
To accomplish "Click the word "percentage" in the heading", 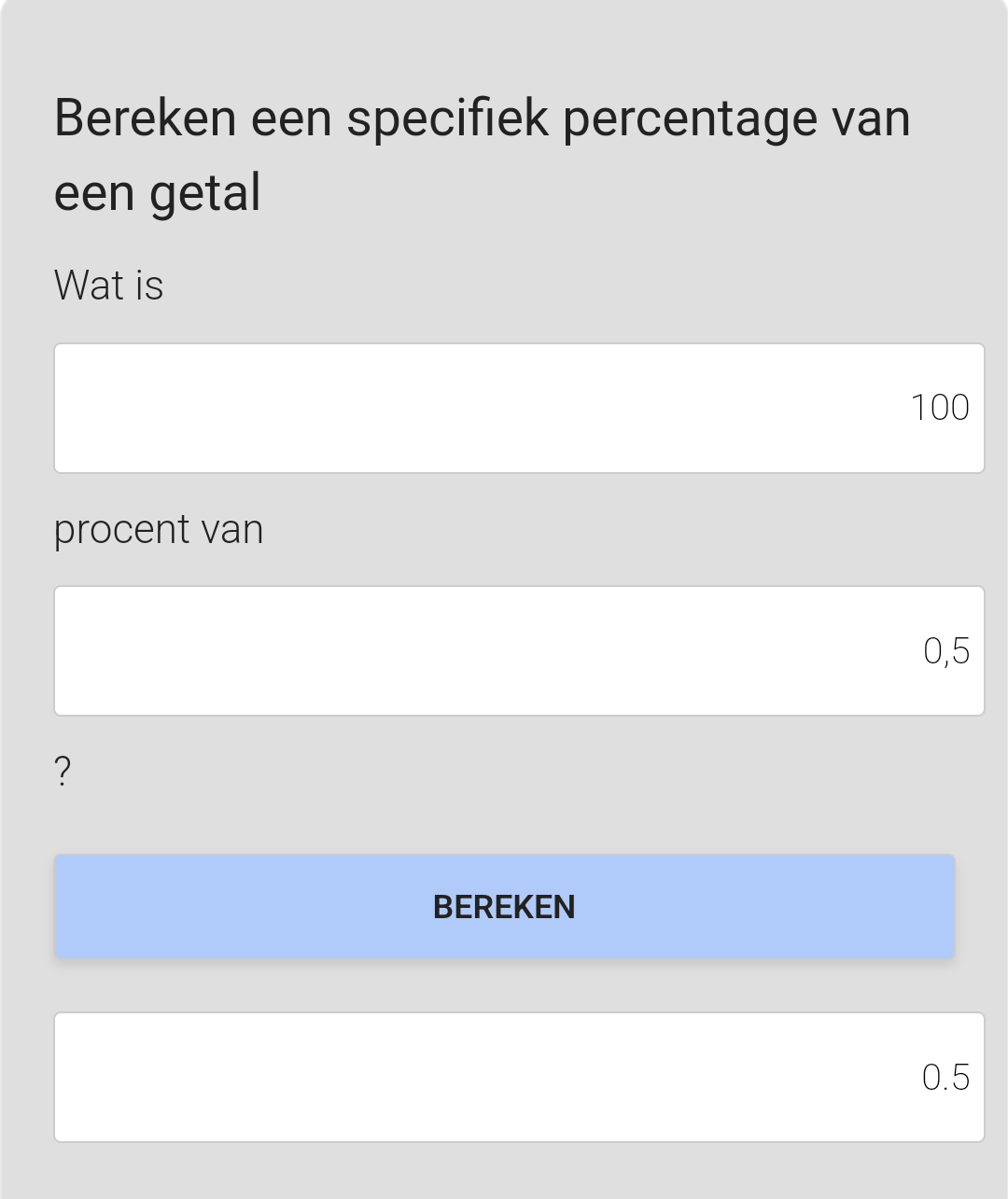I will (689, 119).
